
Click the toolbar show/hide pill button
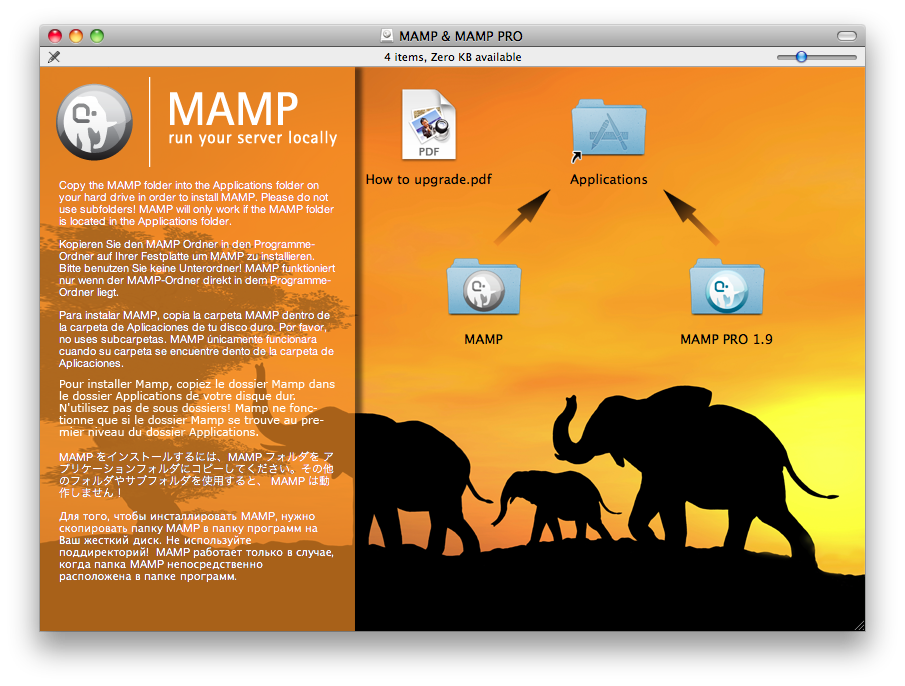coord(847,36)
